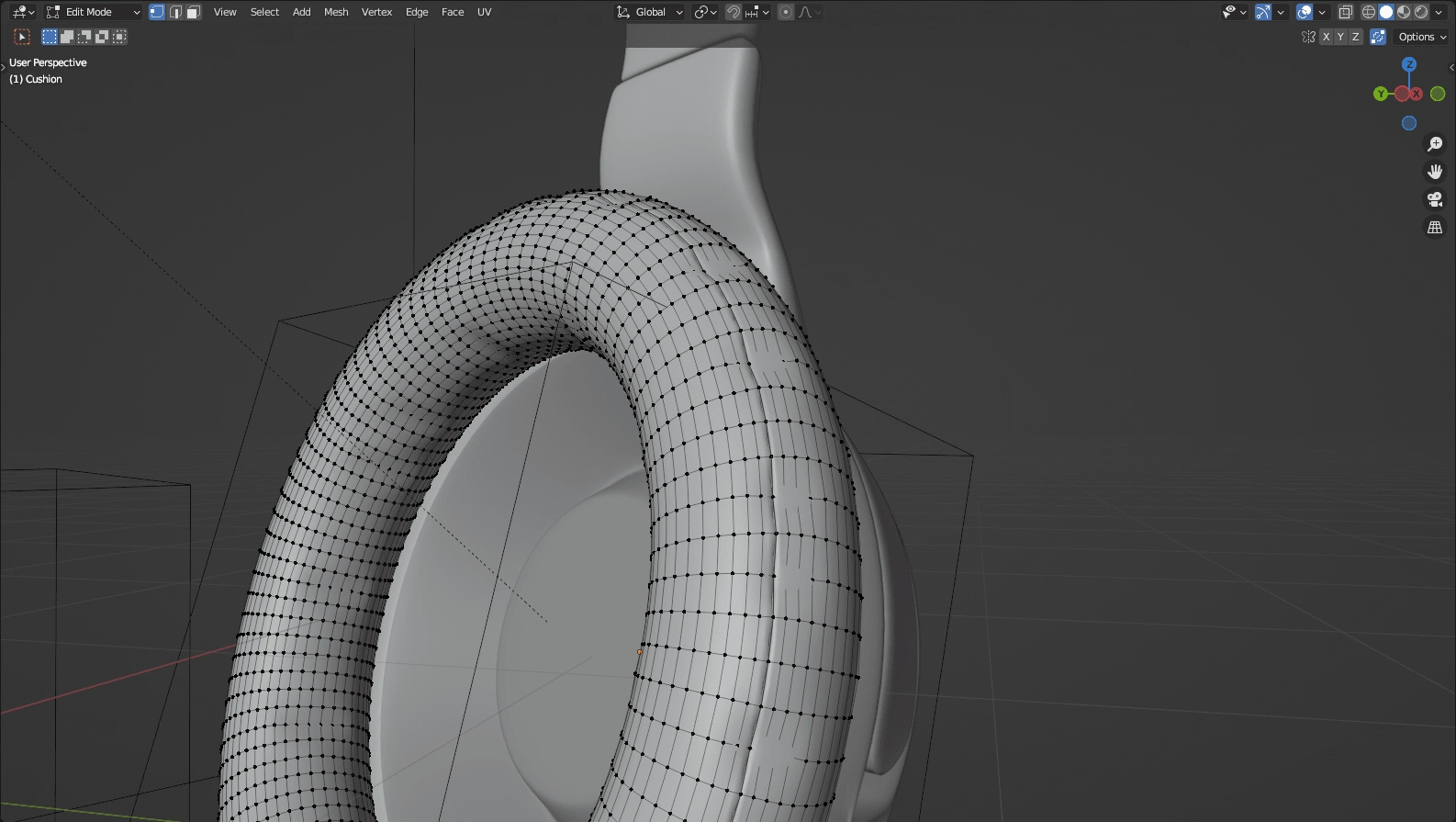Click the mesh mirror butterfly icon

1308,37
